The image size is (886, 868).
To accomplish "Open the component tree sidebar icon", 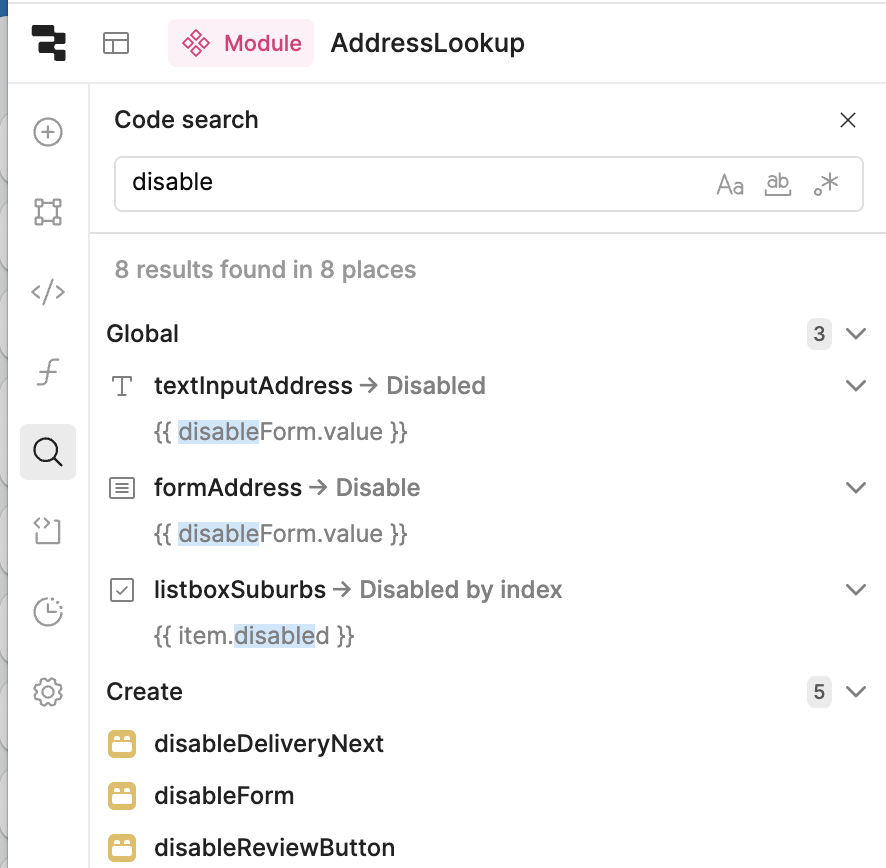I will click(x=48, y=211).
